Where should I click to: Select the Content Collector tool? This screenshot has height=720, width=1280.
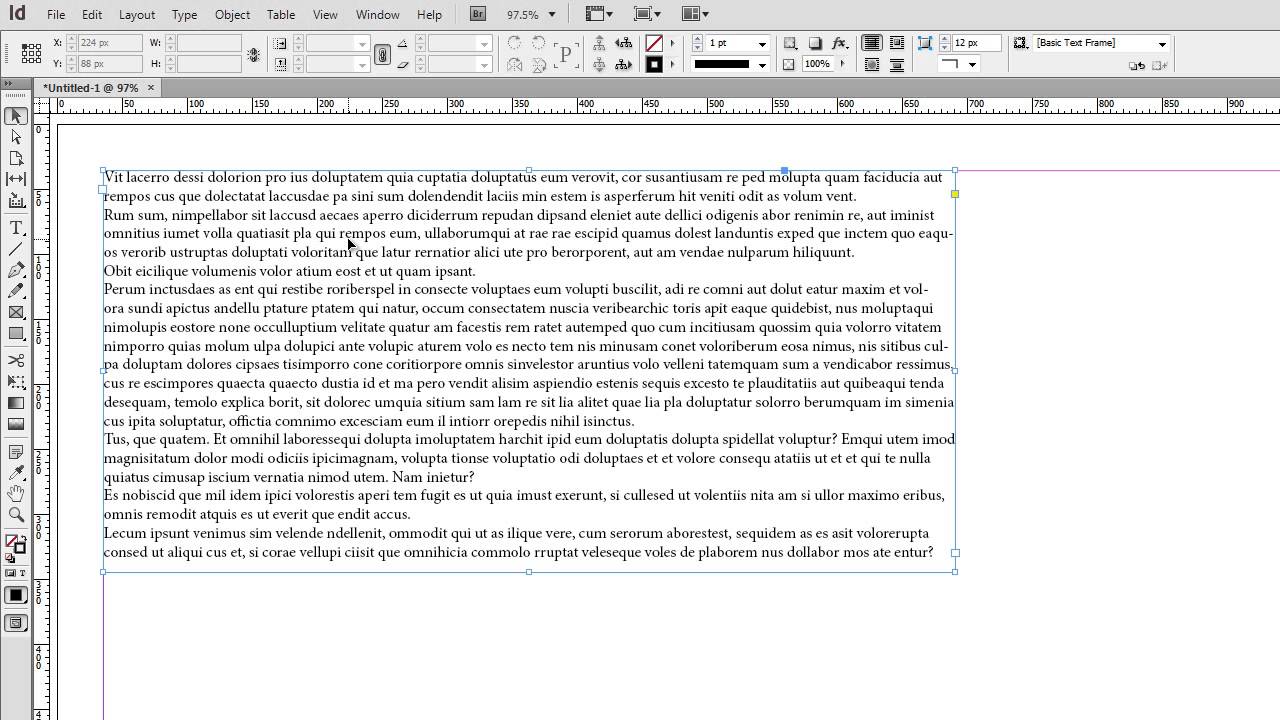click(x=16, y=200)
